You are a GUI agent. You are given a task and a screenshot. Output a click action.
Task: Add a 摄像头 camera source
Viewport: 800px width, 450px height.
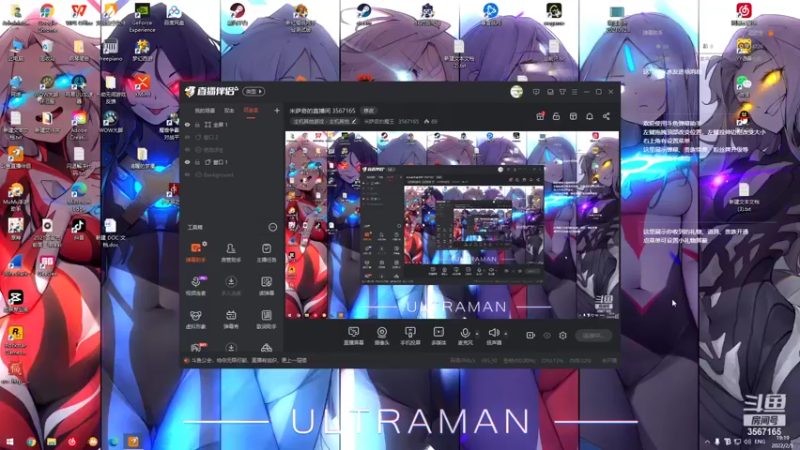[382, 336]
